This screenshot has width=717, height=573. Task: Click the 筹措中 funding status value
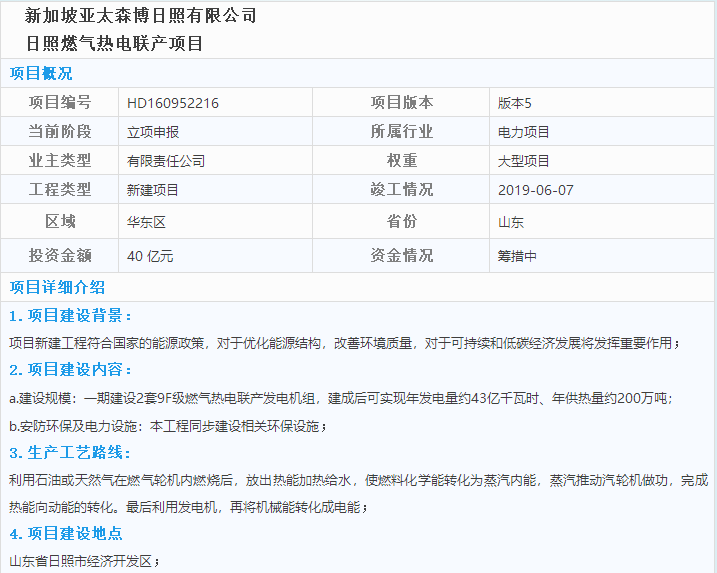click(x=517, y=256)
